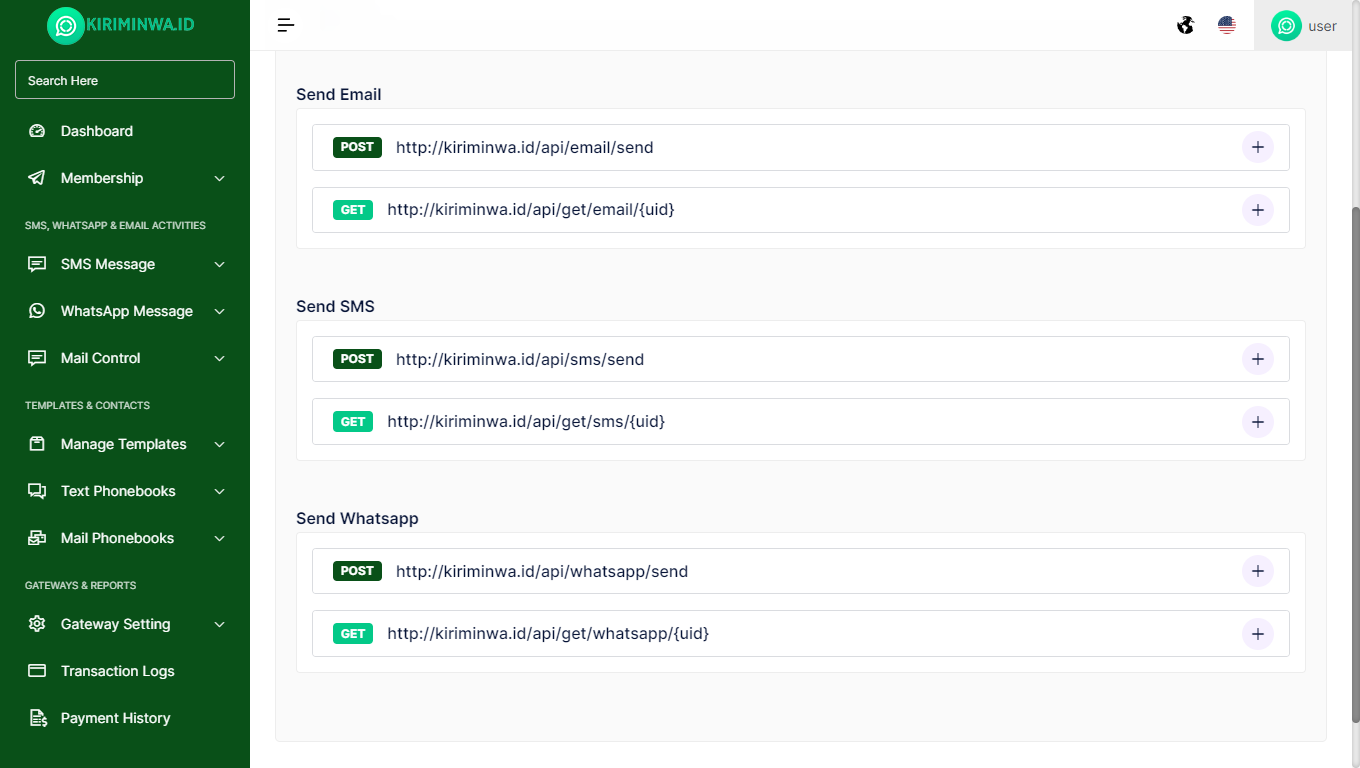Image resolution: width=1360 pixels, height=768 pixels.
Task: Click the Text Phonebooks icon
Action: (37, 491)
